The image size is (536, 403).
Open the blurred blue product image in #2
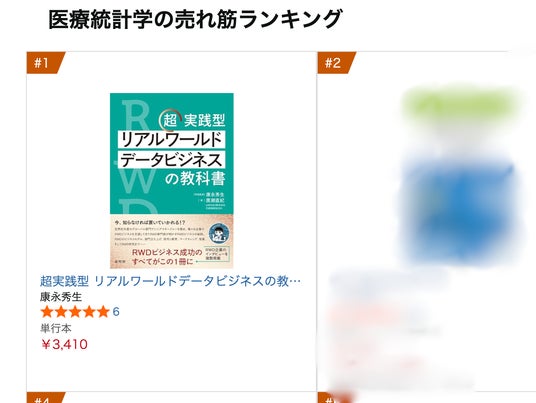[x=460, y=212]
